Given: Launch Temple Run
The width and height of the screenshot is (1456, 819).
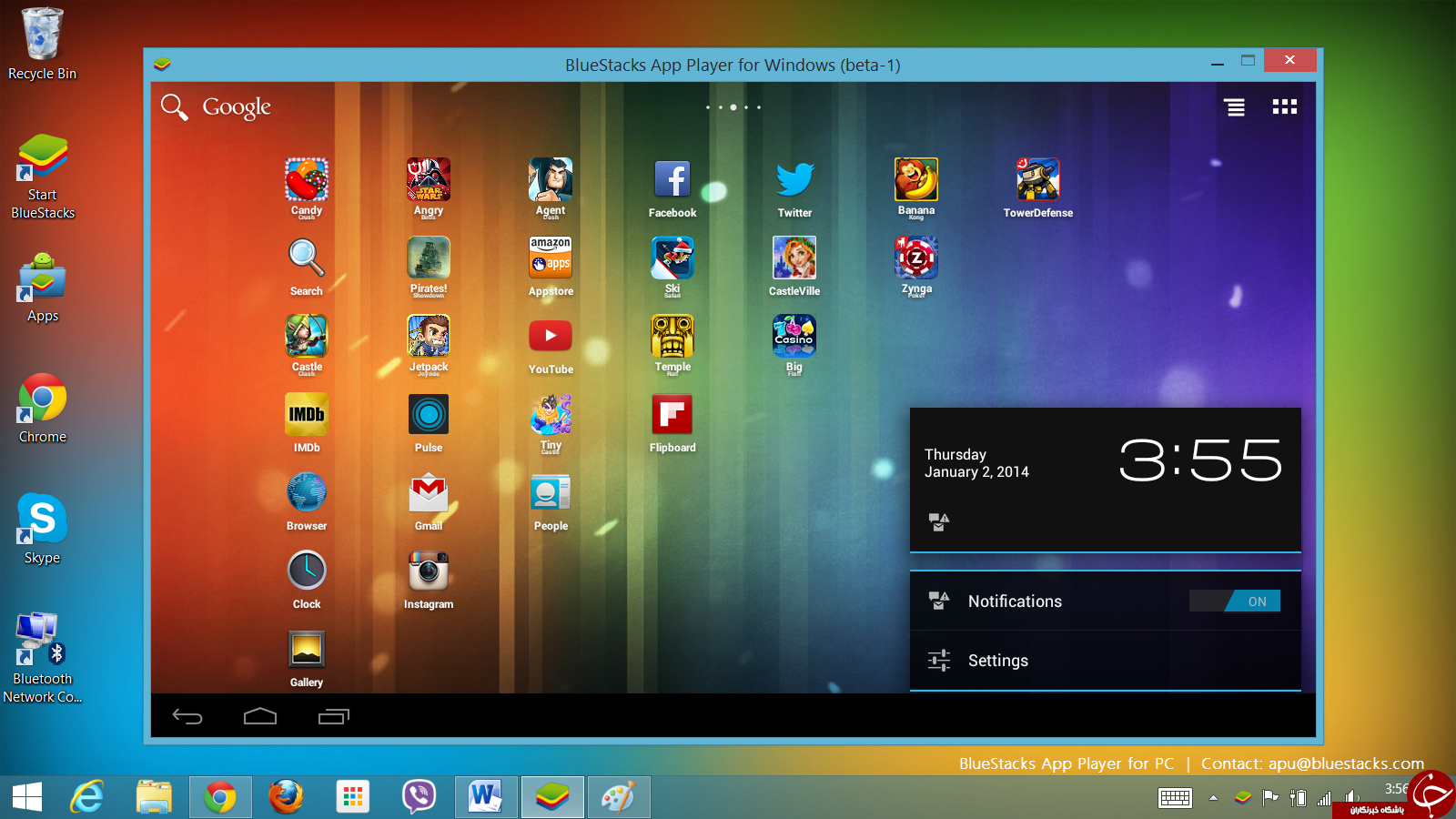Looking at the screenshot, I should coord(672,337).
